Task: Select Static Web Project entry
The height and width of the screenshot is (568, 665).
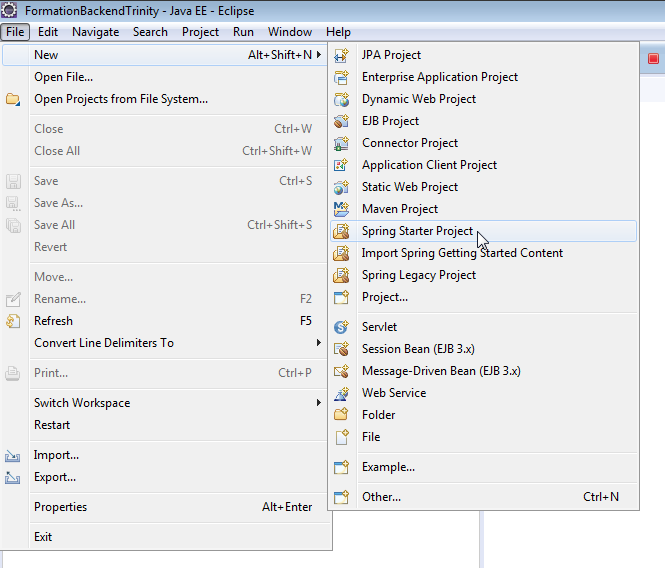Action: [x=483, y=187]
